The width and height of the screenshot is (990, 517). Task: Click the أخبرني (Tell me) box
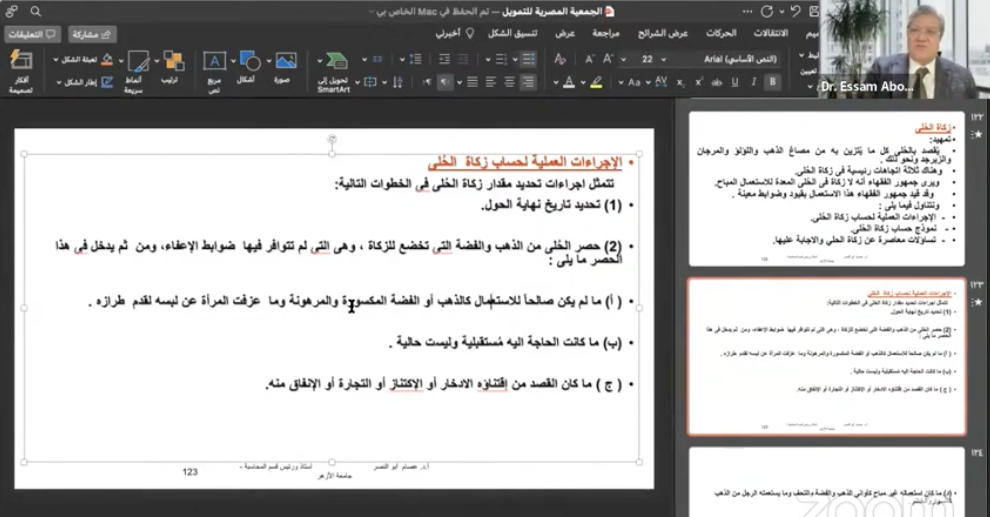pos(454,33)
